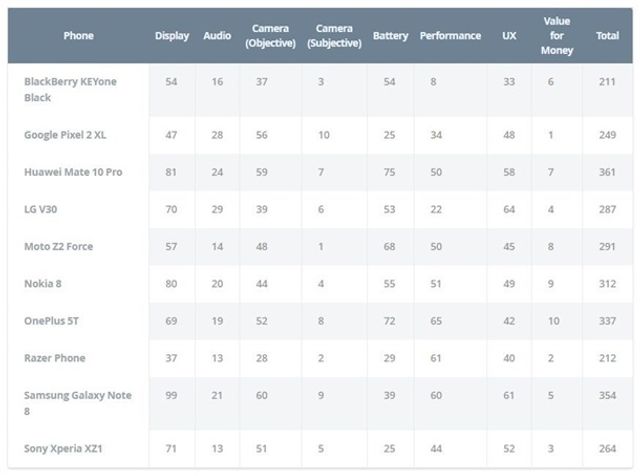Click the Google Pixel 2 XL name
640x476 pixels.
[x=70, y=133]
